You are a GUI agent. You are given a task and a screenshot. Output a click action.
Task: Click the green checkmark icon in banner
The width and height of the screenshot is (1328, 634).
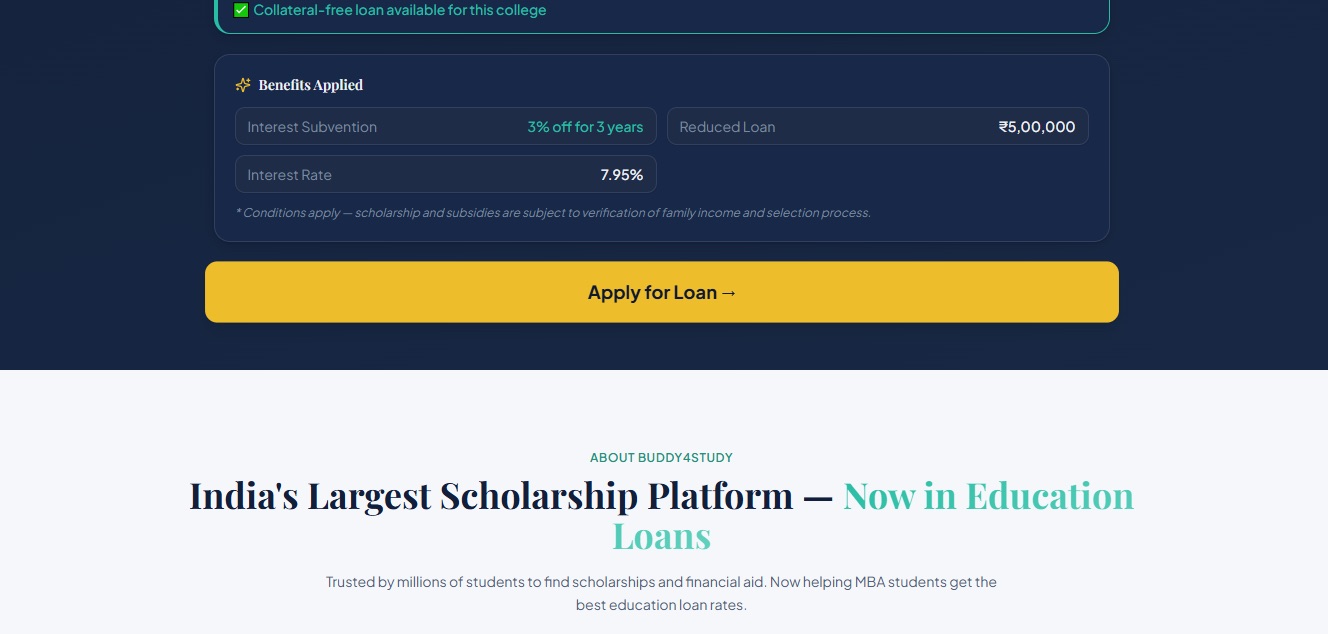241,10
